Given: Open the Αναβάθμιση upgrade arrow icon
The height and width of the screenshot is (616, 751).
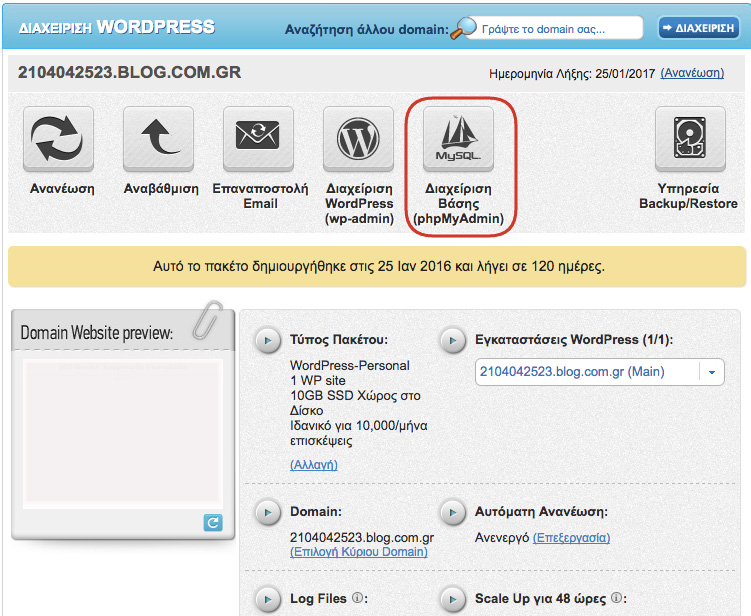Looking at the screenshot, I should pyautogui.click(x=159, y=138).
